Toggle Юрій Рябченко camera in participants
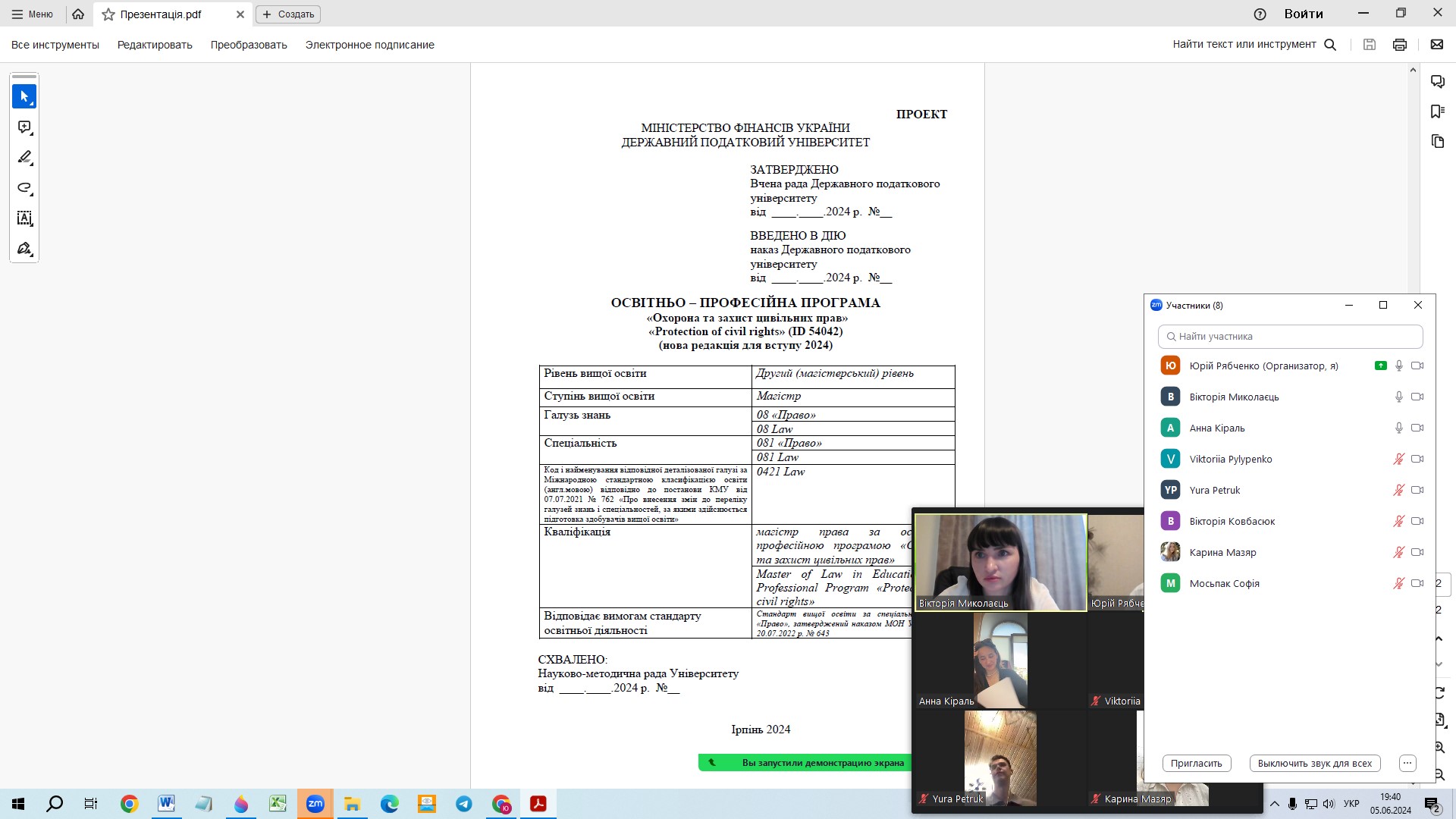Image resolution: width=1456 pixels, height=819 pixels. click(x=1417, y=366)
